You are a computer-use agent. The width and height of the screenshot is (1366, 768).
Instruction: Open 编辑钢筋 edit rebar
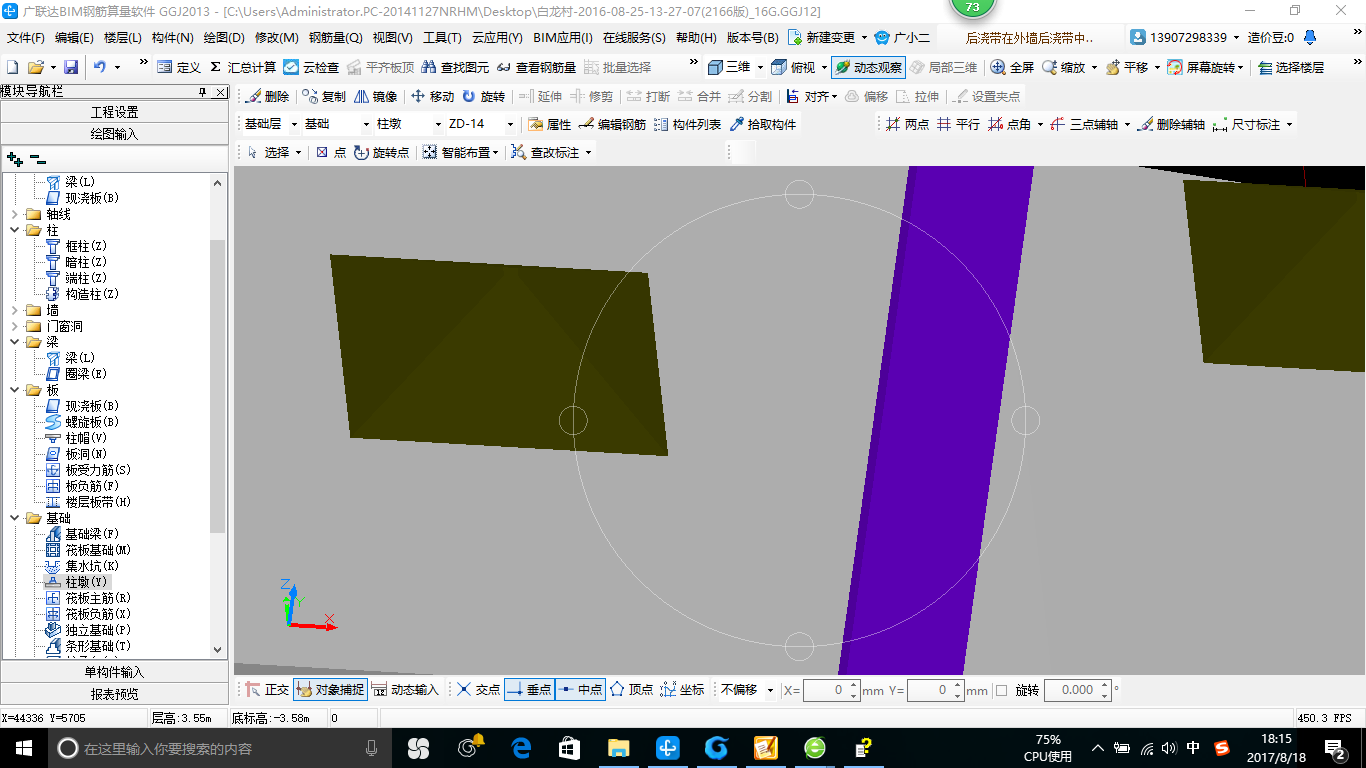click(612, 125)
